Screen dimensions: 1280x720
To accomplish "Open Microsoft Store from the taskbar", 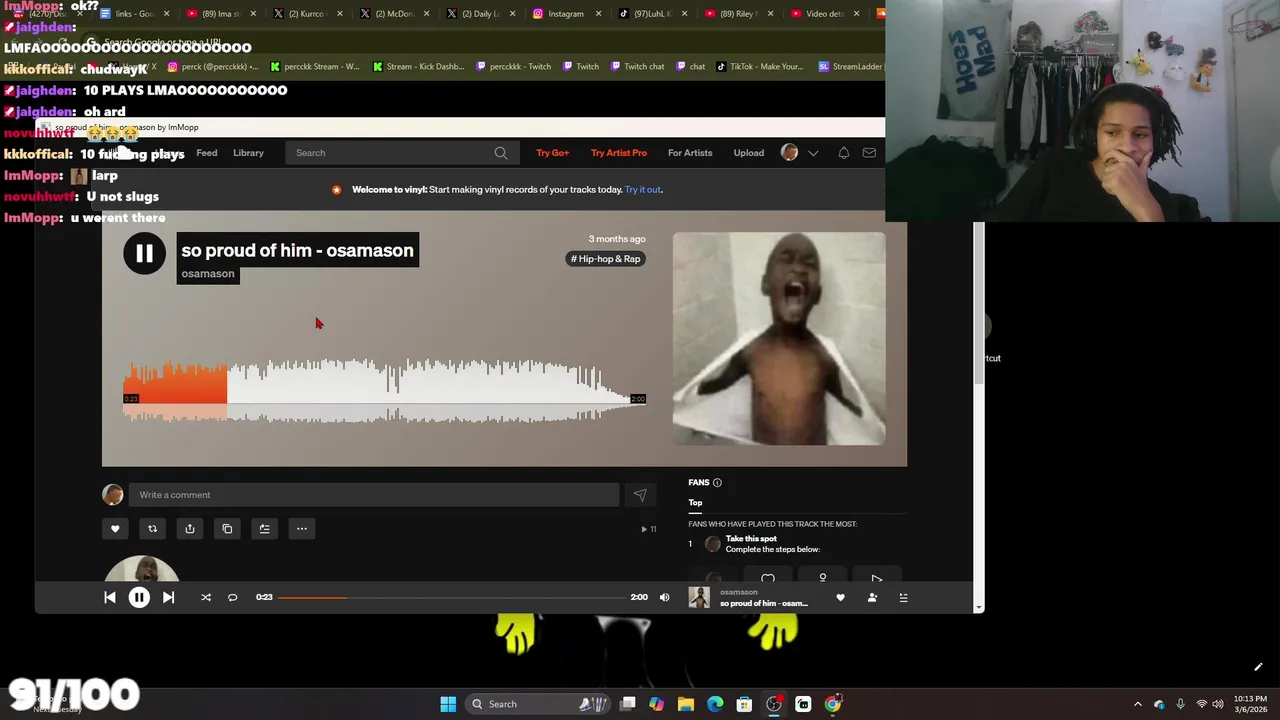I will click(x=744, y=704).
